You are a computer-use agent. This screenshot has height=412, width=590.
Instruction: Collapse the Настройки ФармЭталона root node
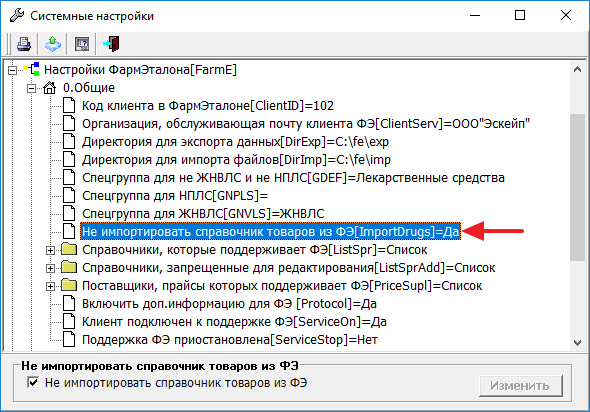[x=12, y=70]
